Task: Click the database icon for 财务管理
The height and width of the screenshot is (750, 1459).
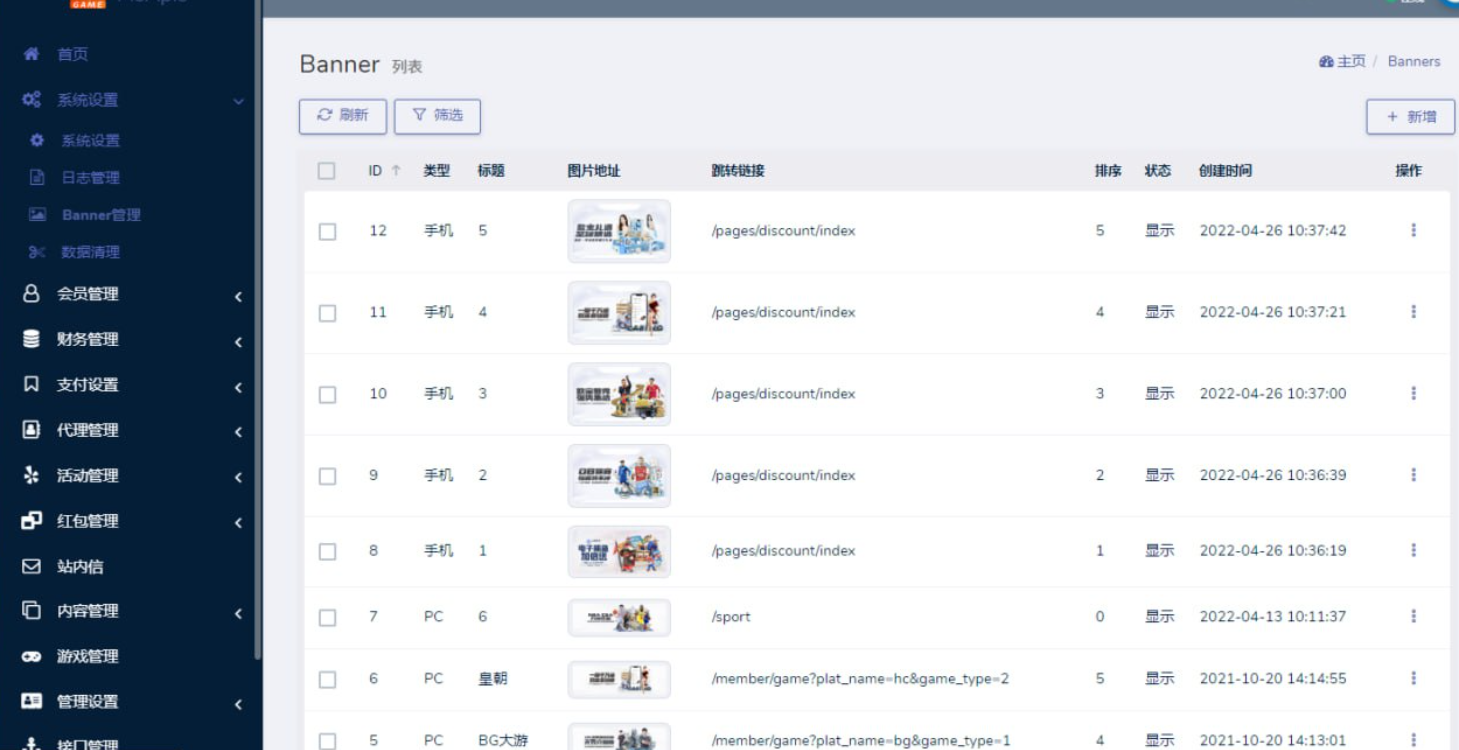Action: (31, 340)
